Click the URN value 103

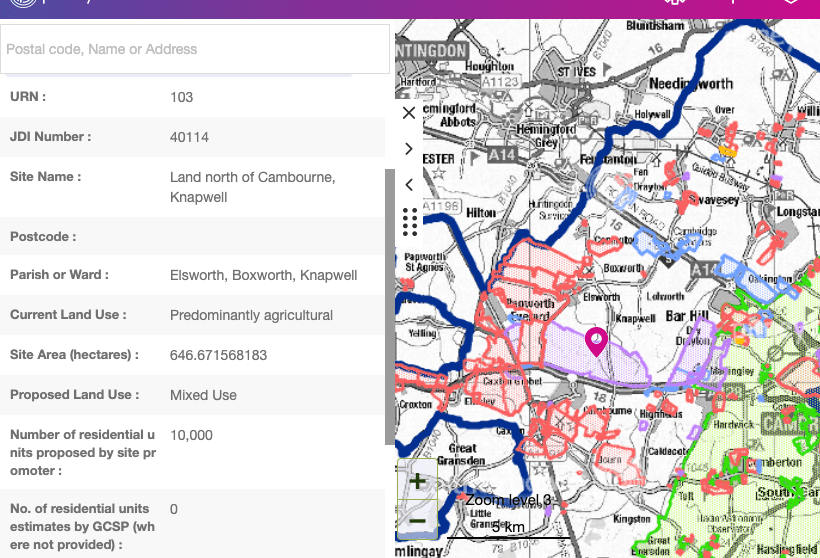tap(181, 97)
